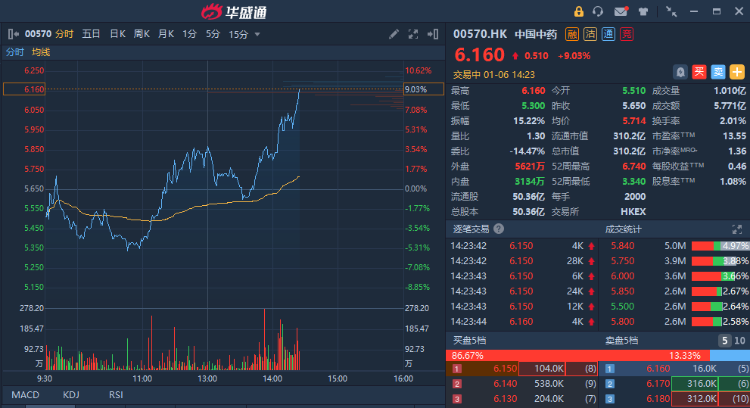
Task: Open customer service headset icon
Action: [597, 11]
